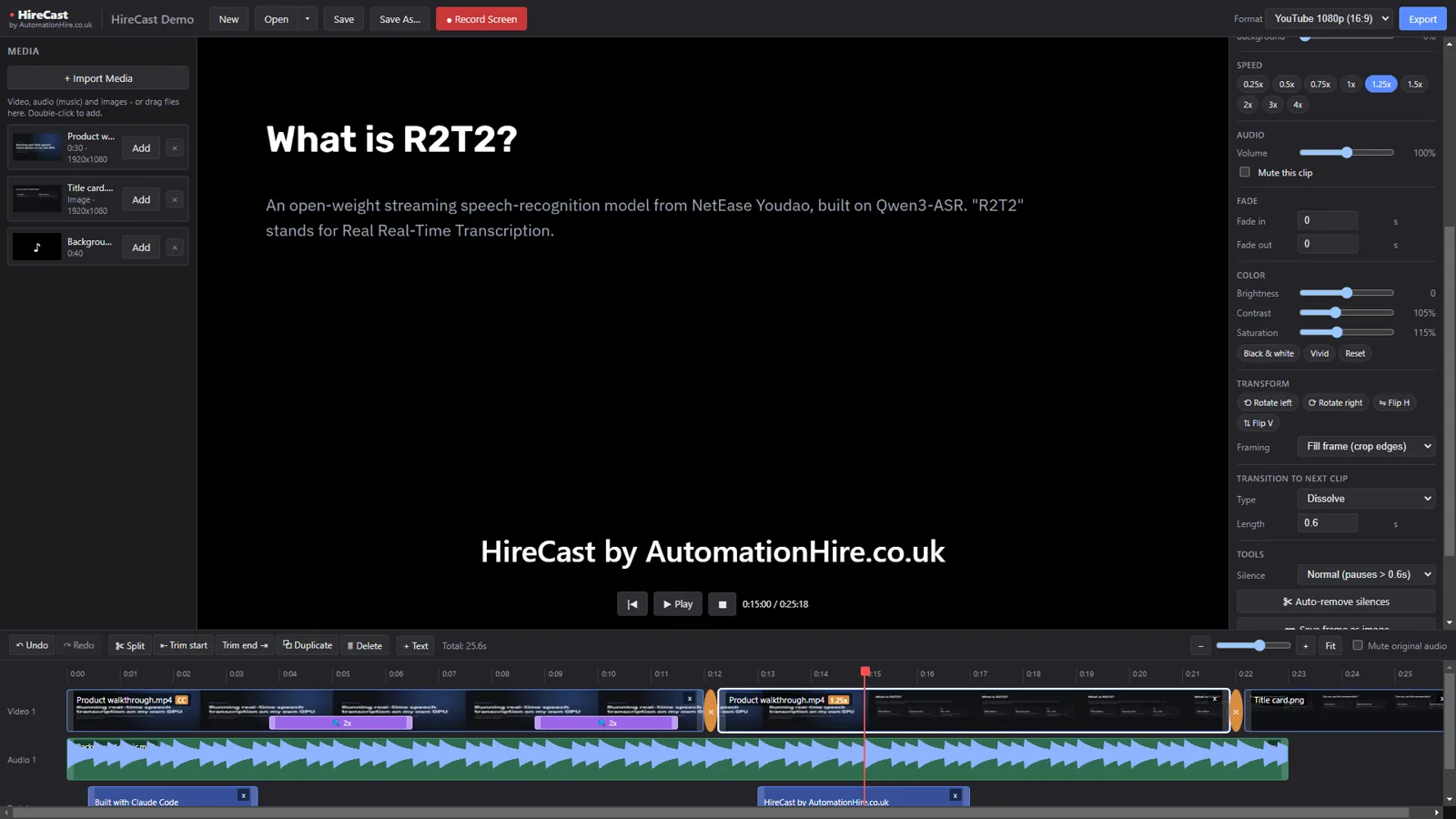This screenshot has height=819, width=1456.
Task: Set clip speed to 0.5x
Action: 1287,84
